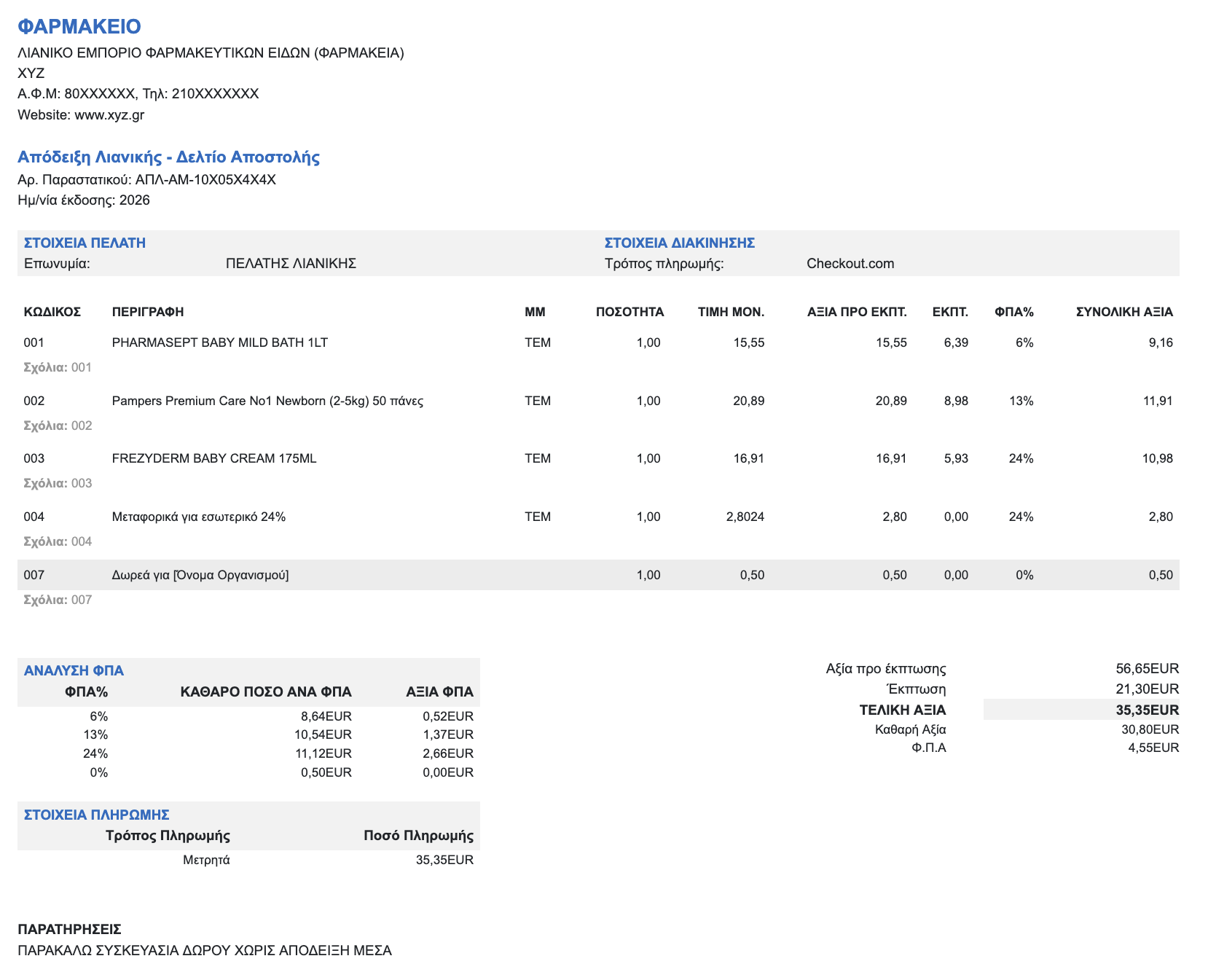
Task: Click the ΣΤΟΙΧΕΙΑ ΠΕΛΑΤΗ section header
Action: [85, 243]
